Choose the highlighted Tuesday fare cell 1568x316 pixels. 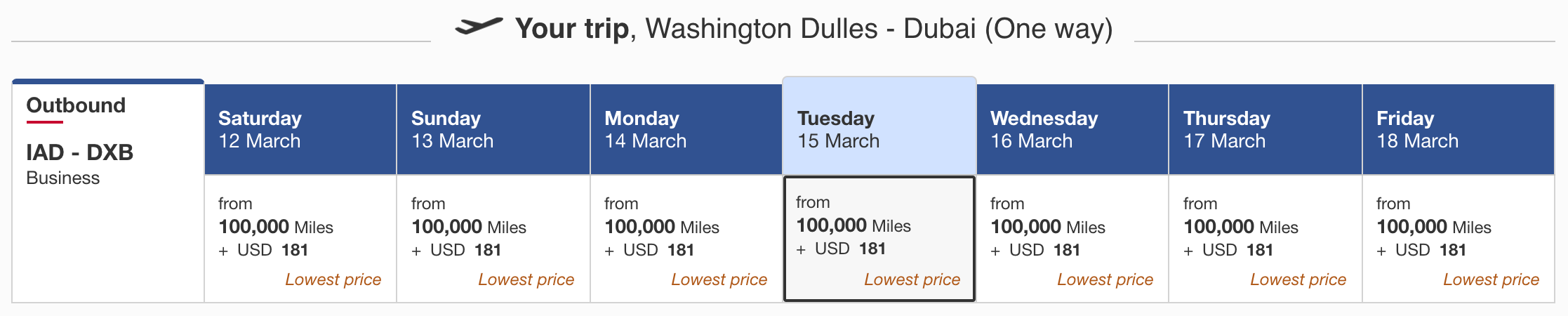click(879, 239)
